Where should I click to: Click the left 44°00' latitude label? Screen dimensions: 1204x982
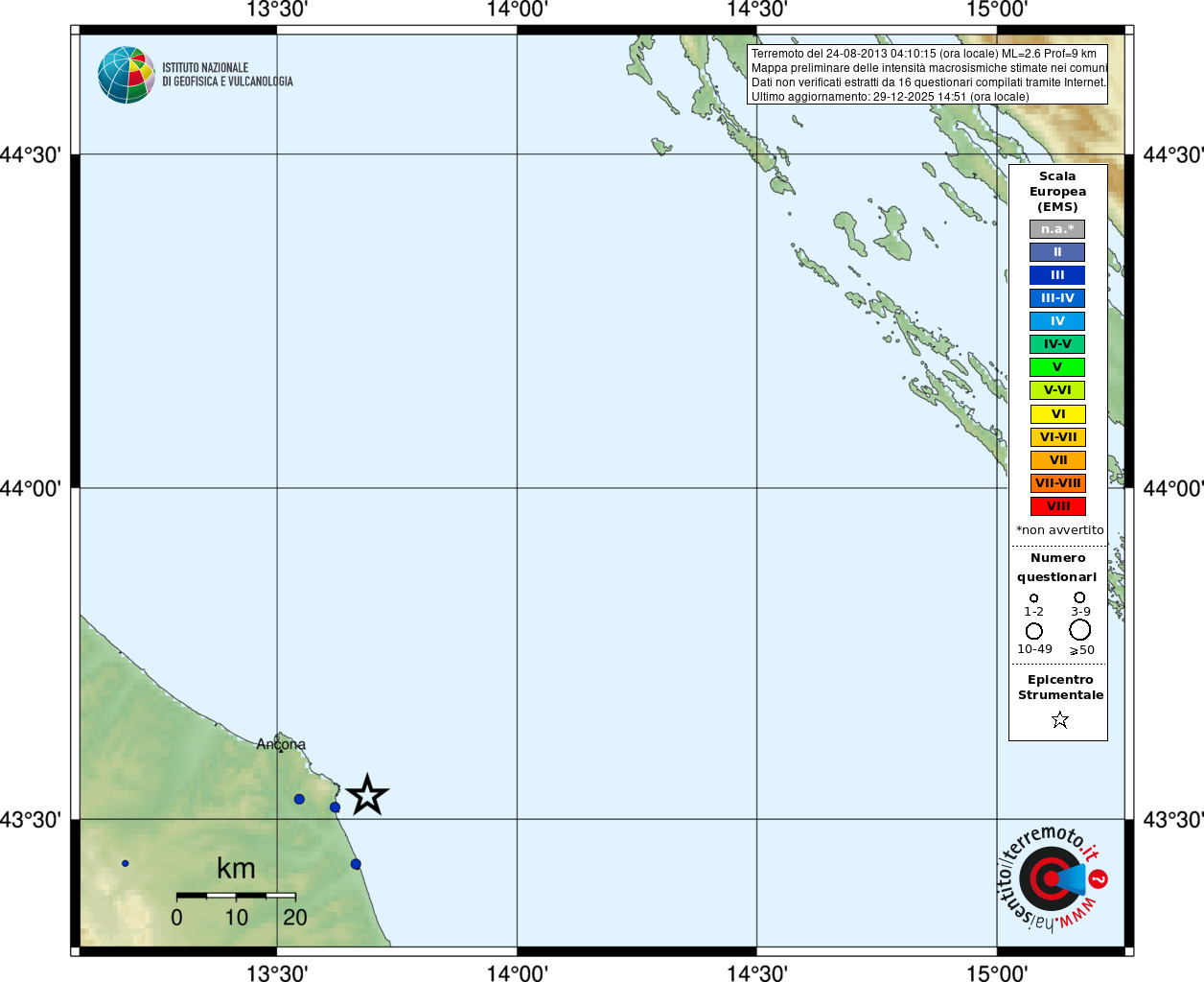31,488
